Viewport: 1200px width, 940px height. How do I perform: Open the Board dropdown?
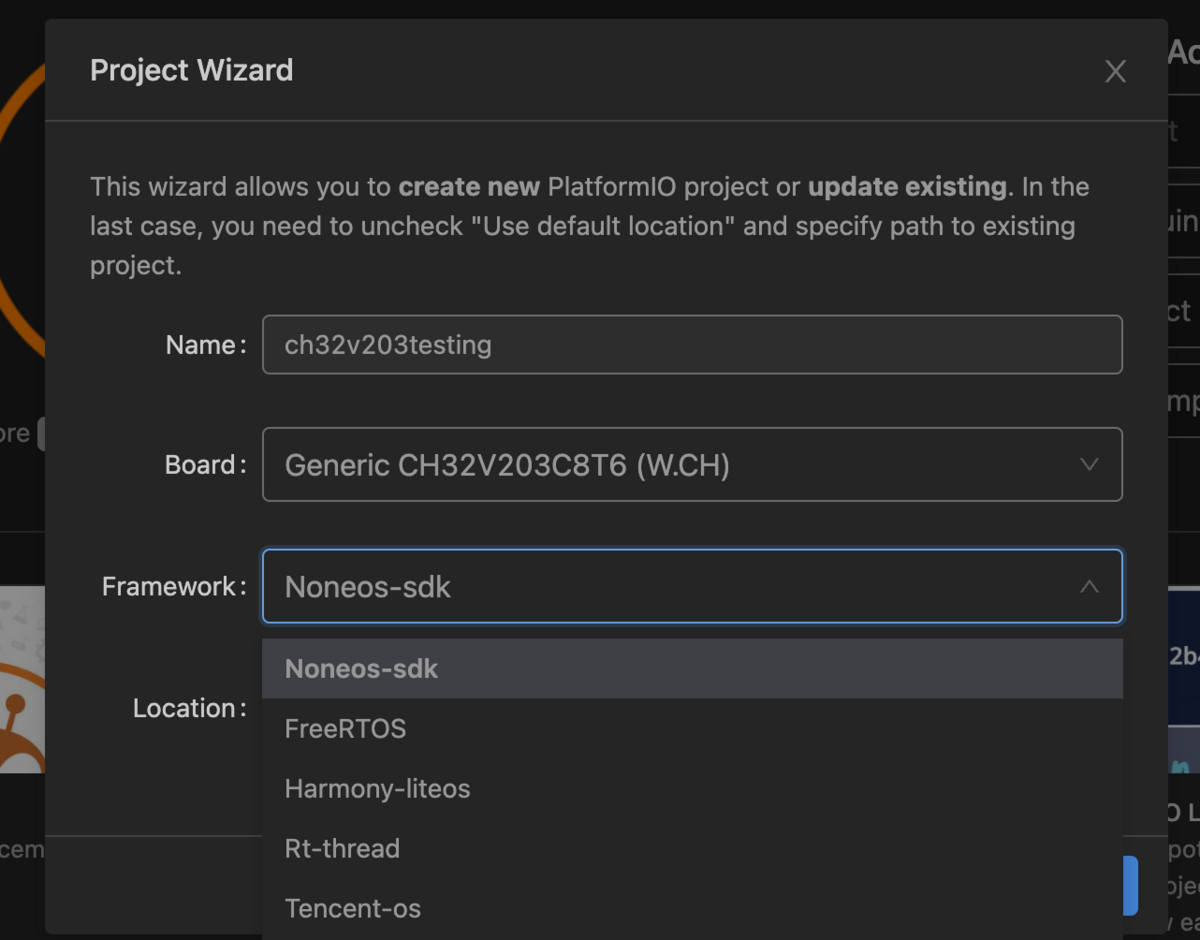(x=692, y=465)
